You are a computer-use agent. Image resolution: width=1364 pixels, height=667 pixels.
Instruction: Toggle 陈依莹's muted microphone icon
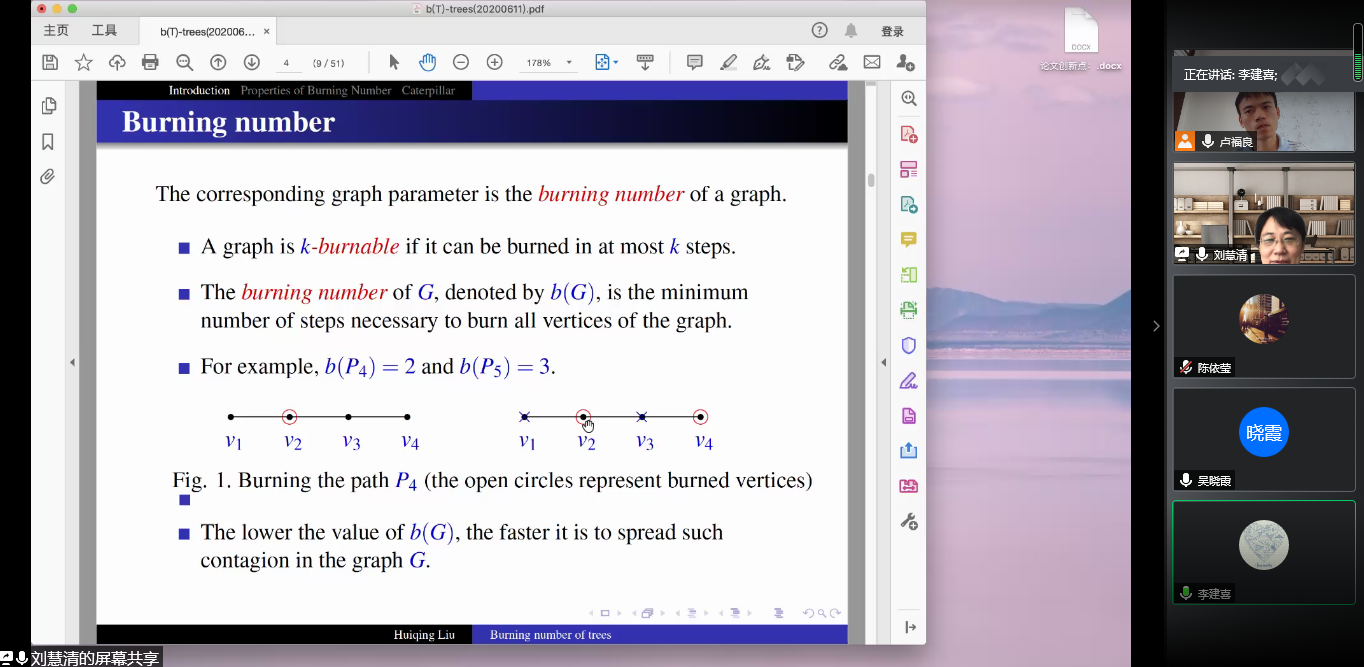[1186, 367]
